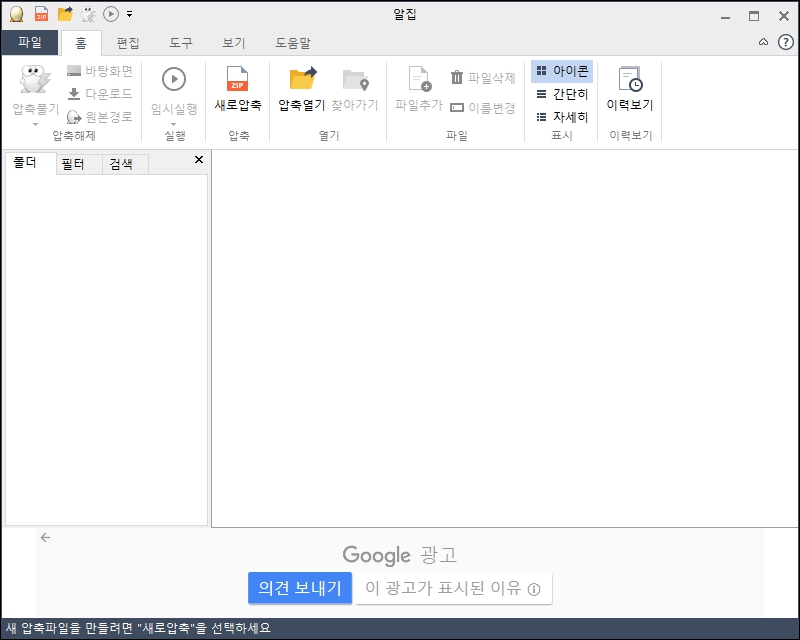Viewport: 800px width, 640px height.
Task: Open the 도움말 ribbon tab
Action: 293,43
